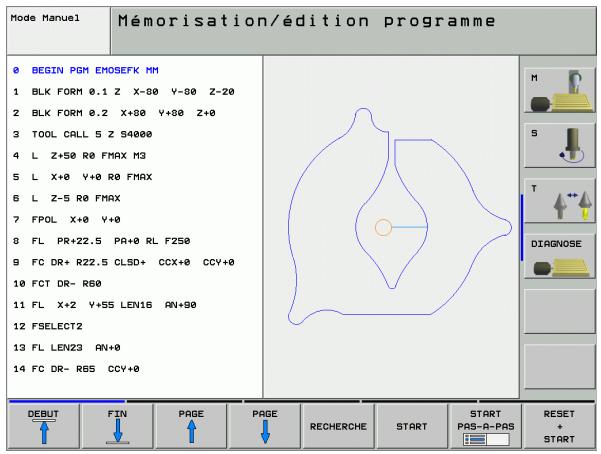Open the DIAGNOSE softkey

pos(559,256)
